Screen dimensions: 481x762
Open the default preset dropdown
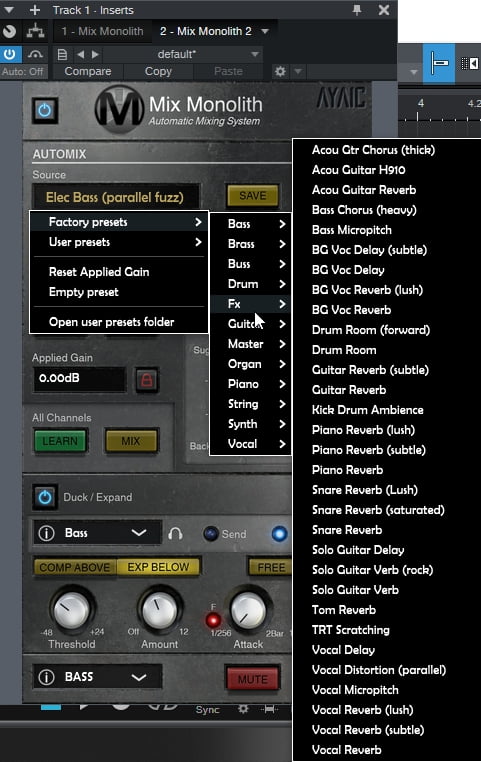(x=183, y=54)
